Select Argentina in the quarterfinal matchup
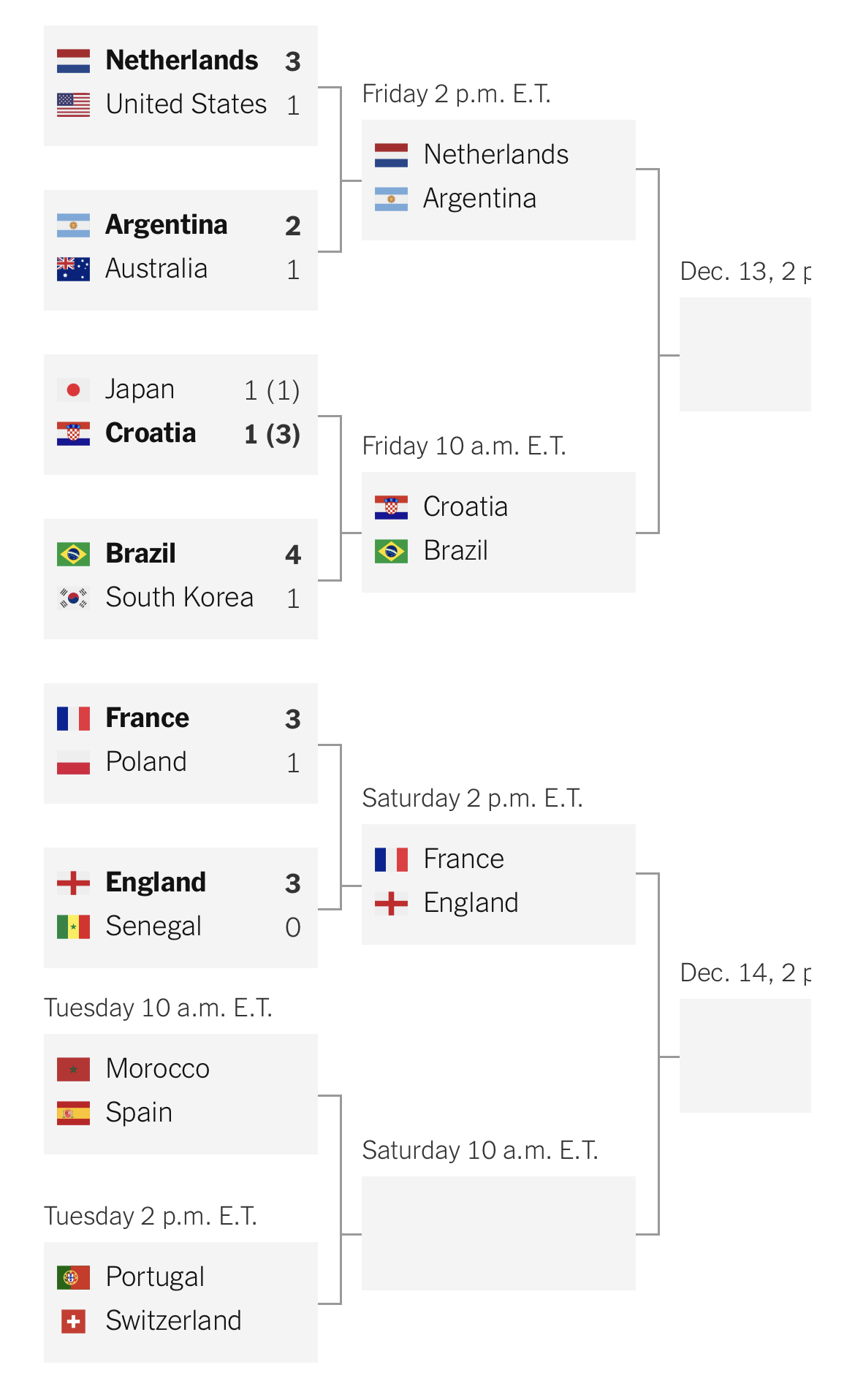The image size is (855, 1400). coord(479,199)
